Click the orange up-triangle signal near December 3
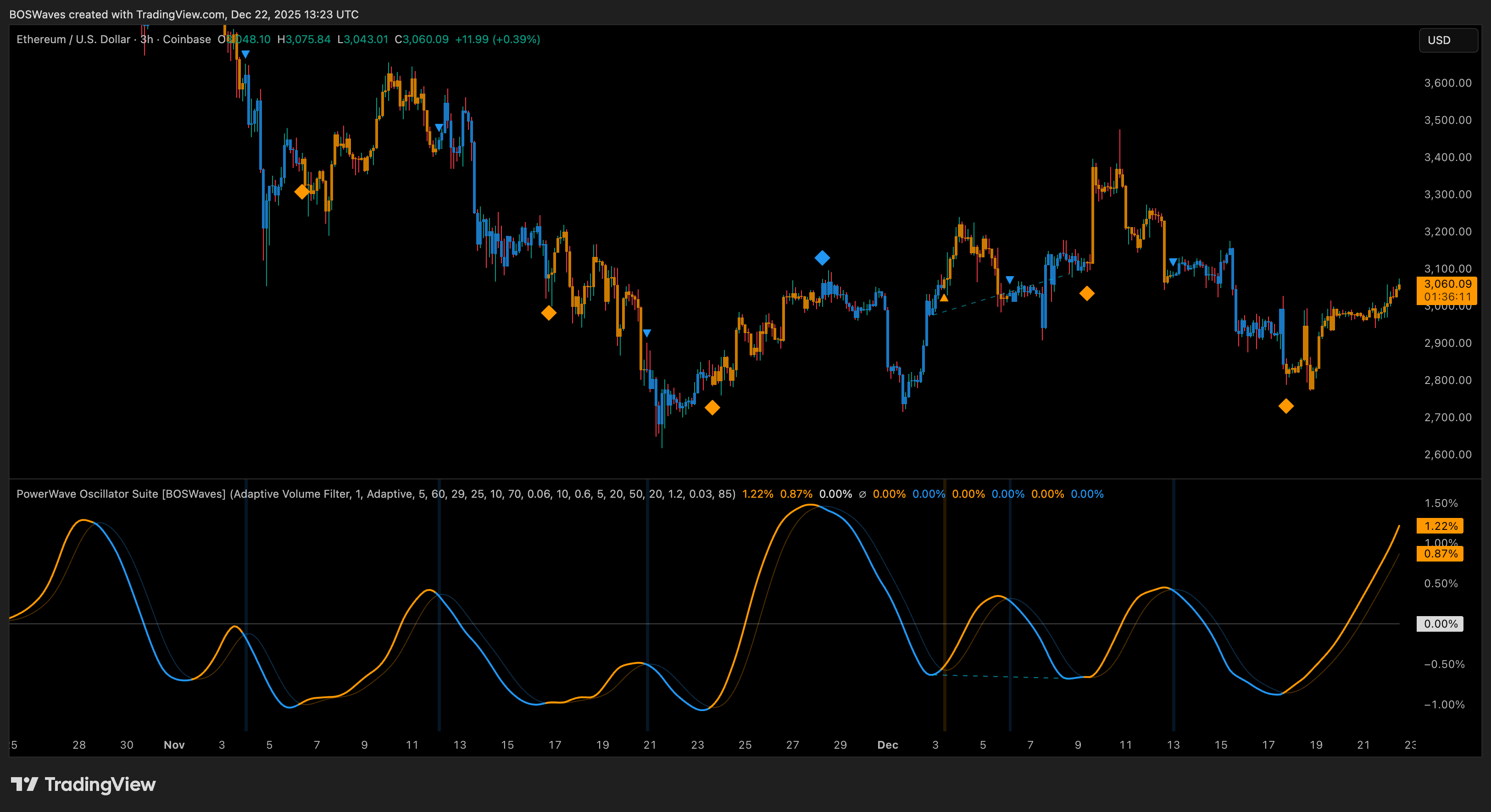This screenshot has height=812, width=1491. 944,298
